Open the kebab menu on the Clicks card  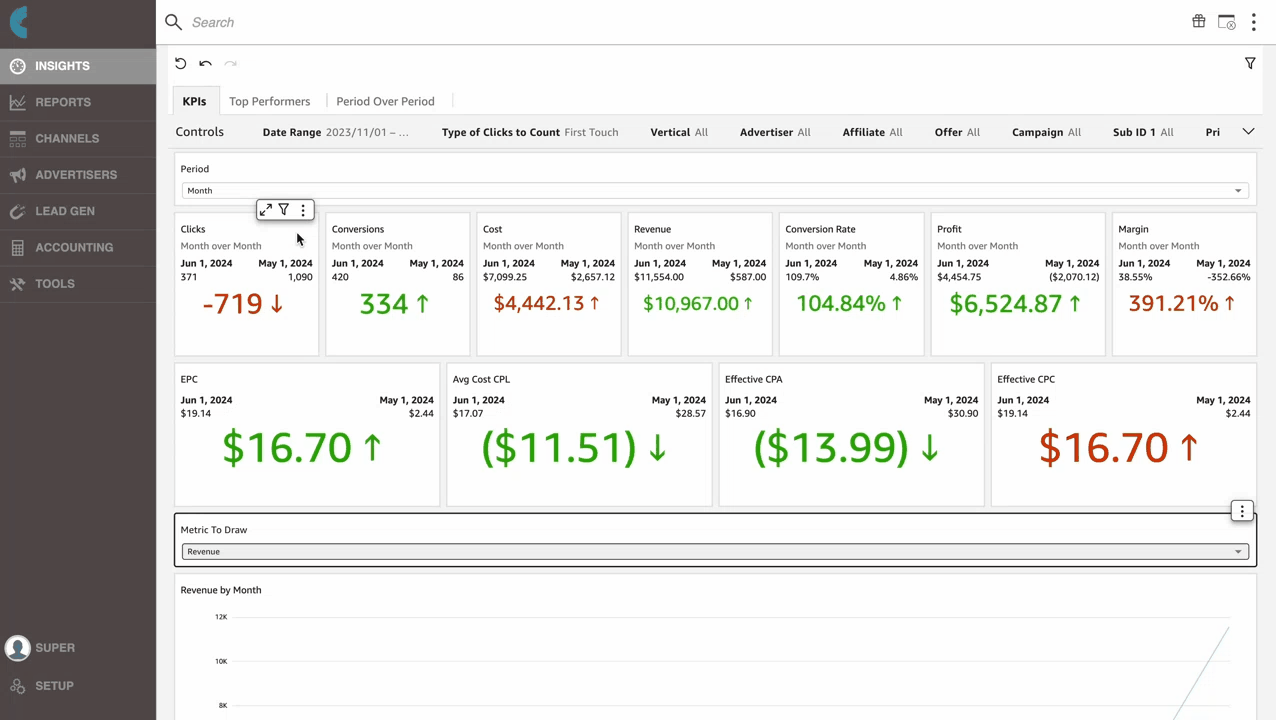(302, 209)
